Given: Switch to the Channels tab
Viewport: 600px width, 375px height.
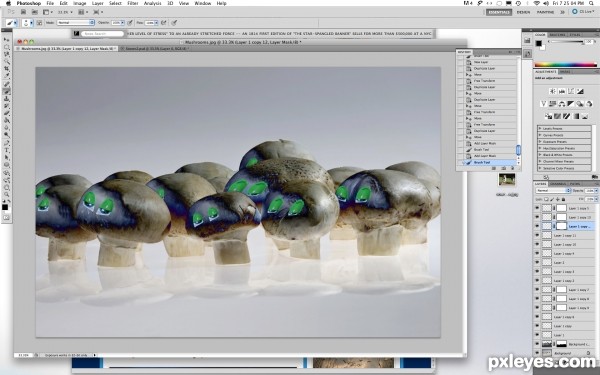Looking at the screenshot, I should click(558, 184).
